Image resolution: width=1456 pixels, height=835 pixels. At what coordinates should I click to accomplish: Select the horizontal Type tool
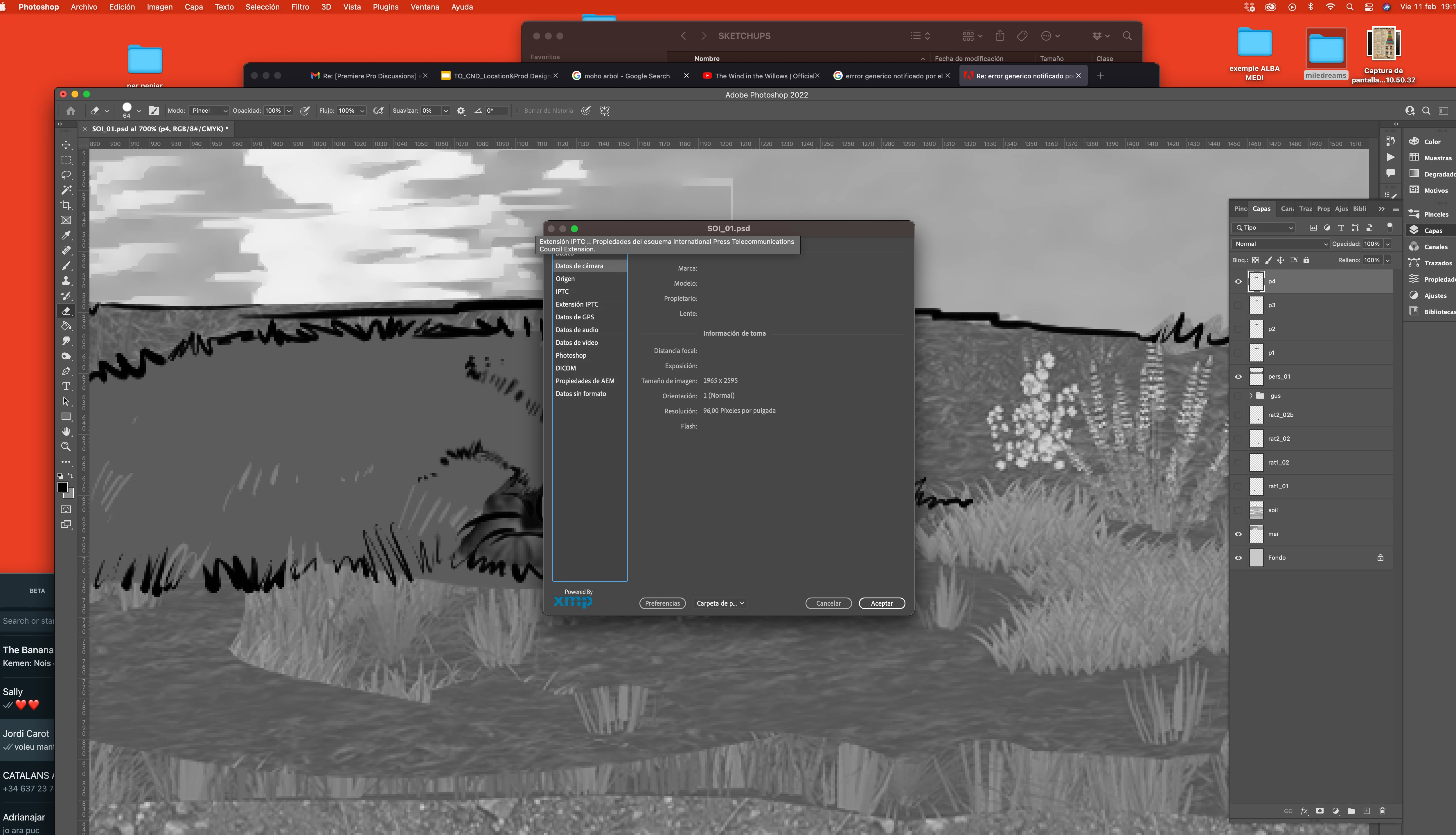pyautogui.click(x=66, y=386)
